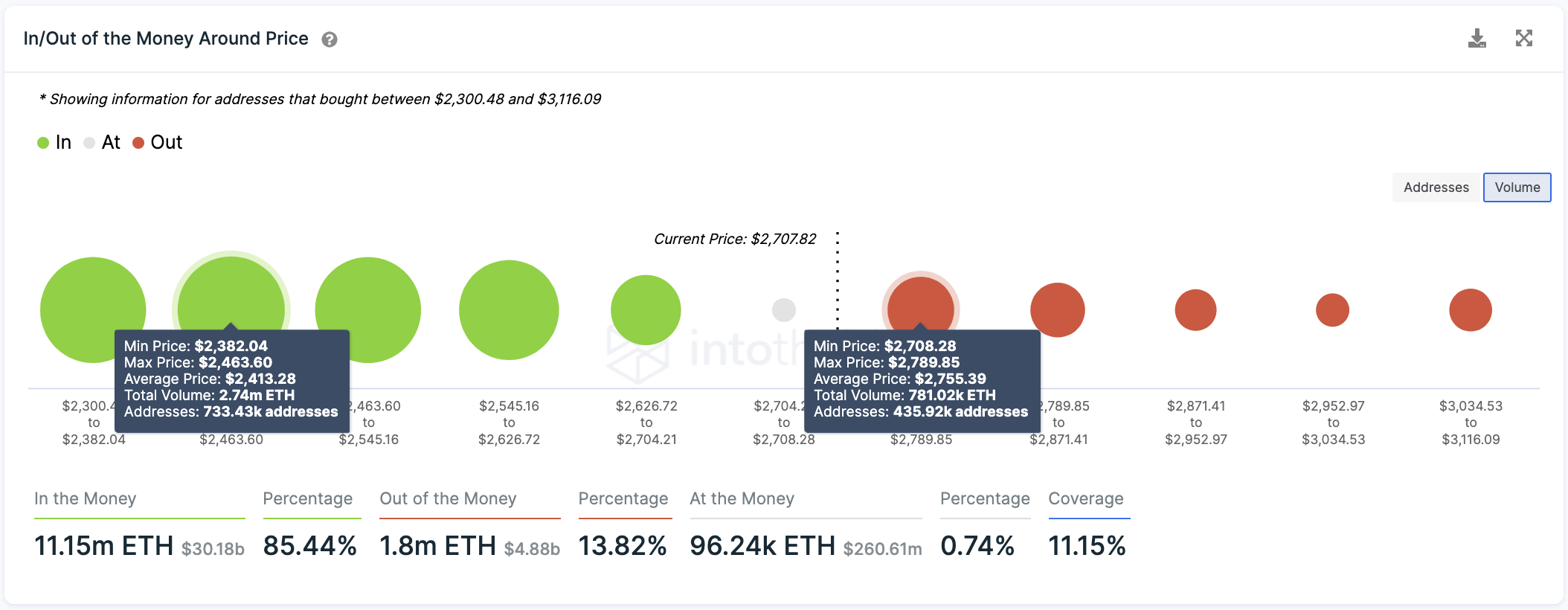Click the 11.15m ETH value
1568x610 pixels.
coord(104,546)
